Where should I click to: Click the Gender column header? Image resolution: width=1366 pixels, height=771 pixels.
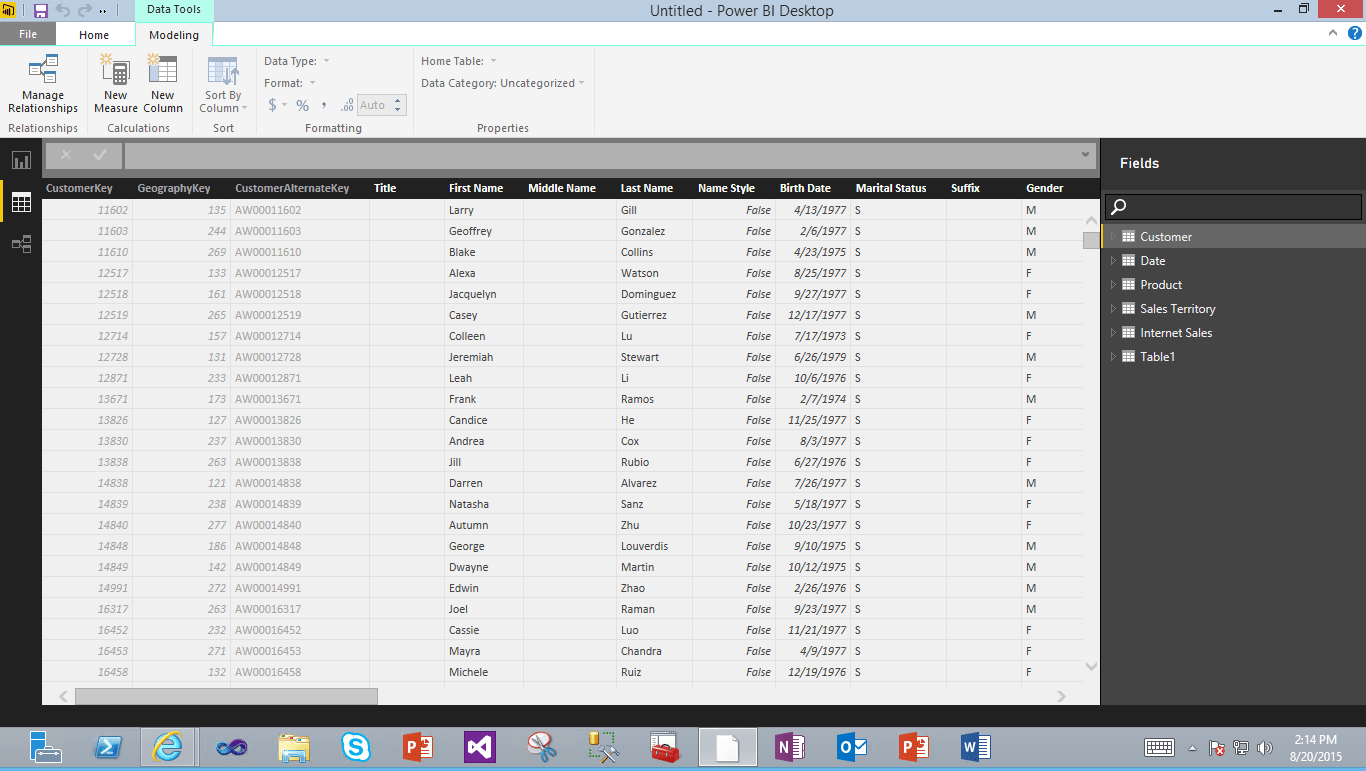pyautogui.click(x=1044, y=188)
